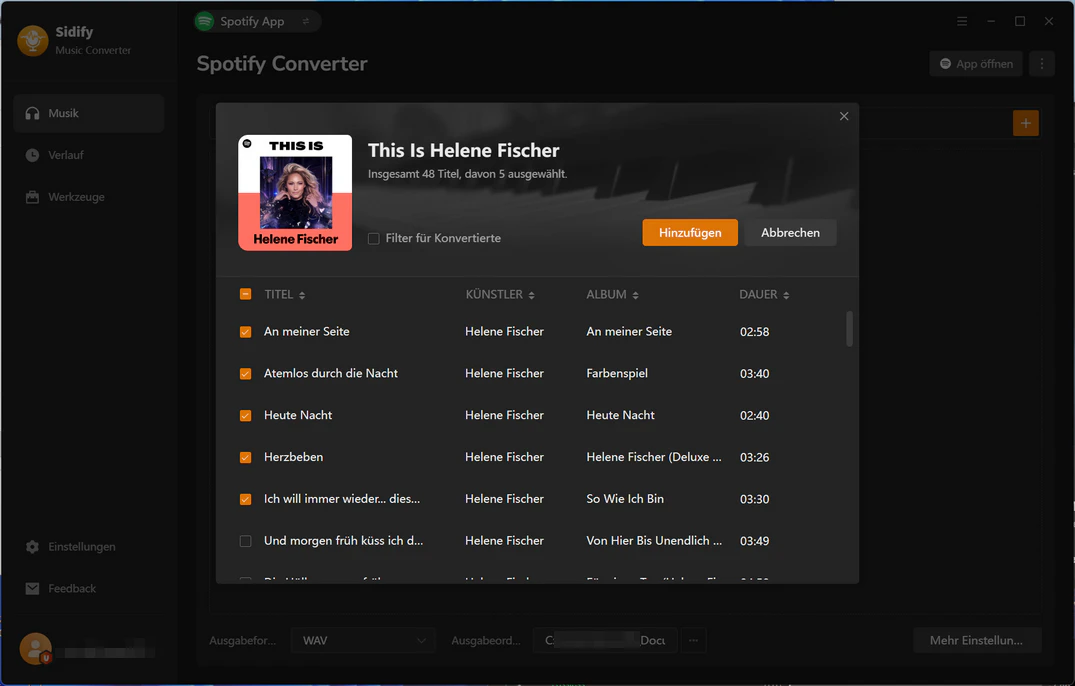Open the WAV output format dropdown
This screenshot has width=1075, height=686.
click(x=363, y=640)
